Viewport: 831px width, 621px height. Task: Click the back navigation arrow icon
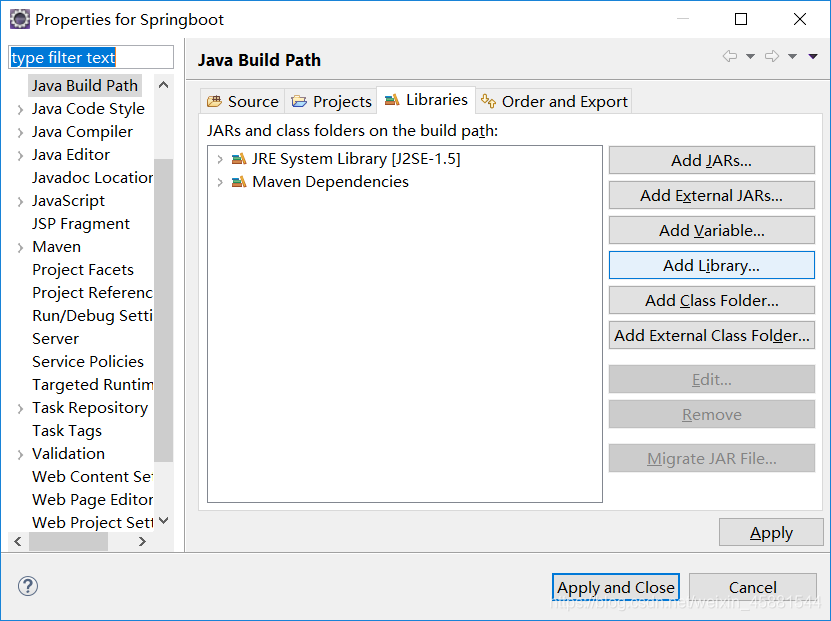click(x=730, y=56)
